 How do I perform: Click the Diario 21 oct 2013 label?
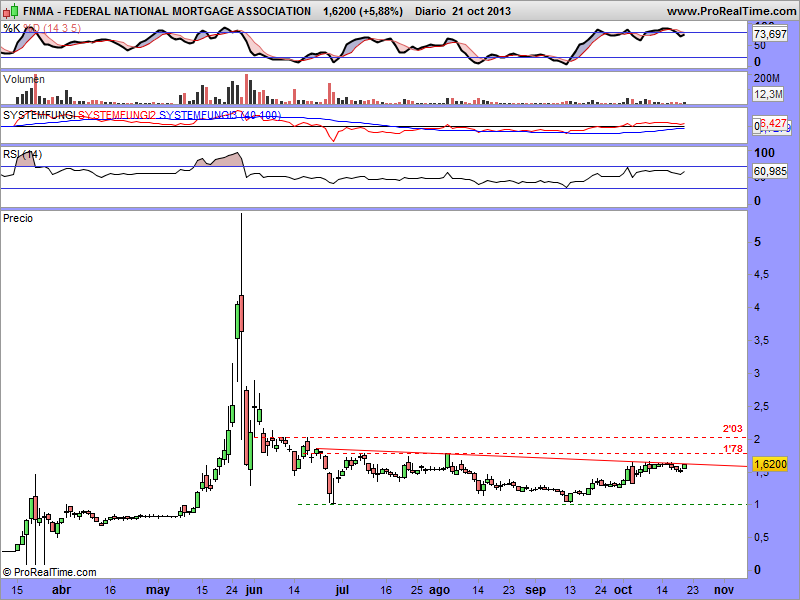point(463,11)
